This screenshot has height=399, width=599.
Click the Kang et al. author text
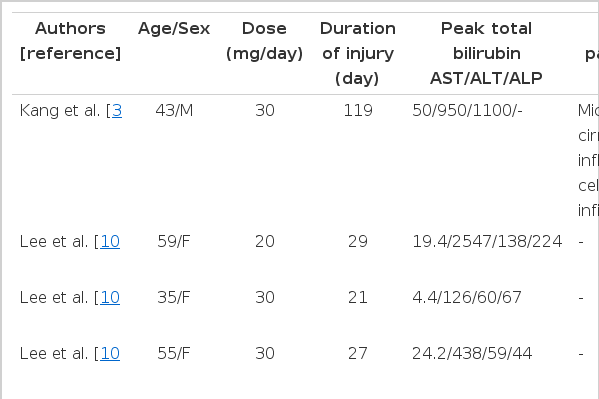[x=60, y=111]
